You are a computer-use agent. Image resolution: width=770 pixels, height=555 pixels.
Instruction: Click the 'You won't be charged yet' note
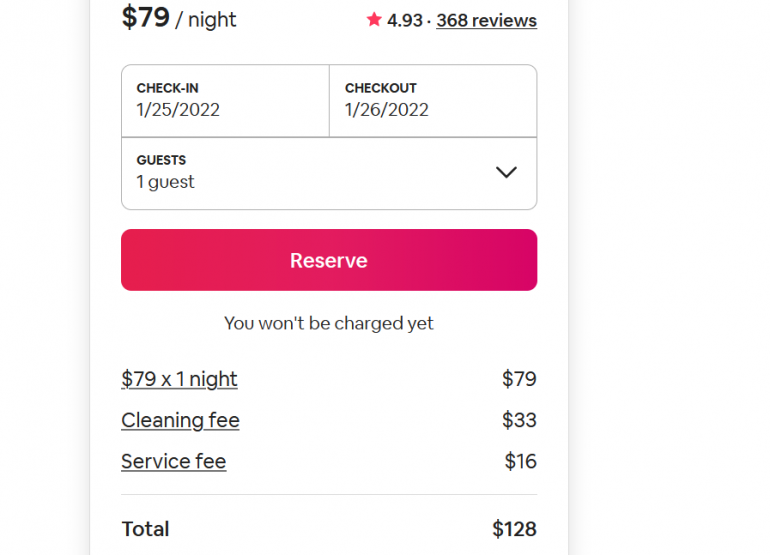(329, 323)
